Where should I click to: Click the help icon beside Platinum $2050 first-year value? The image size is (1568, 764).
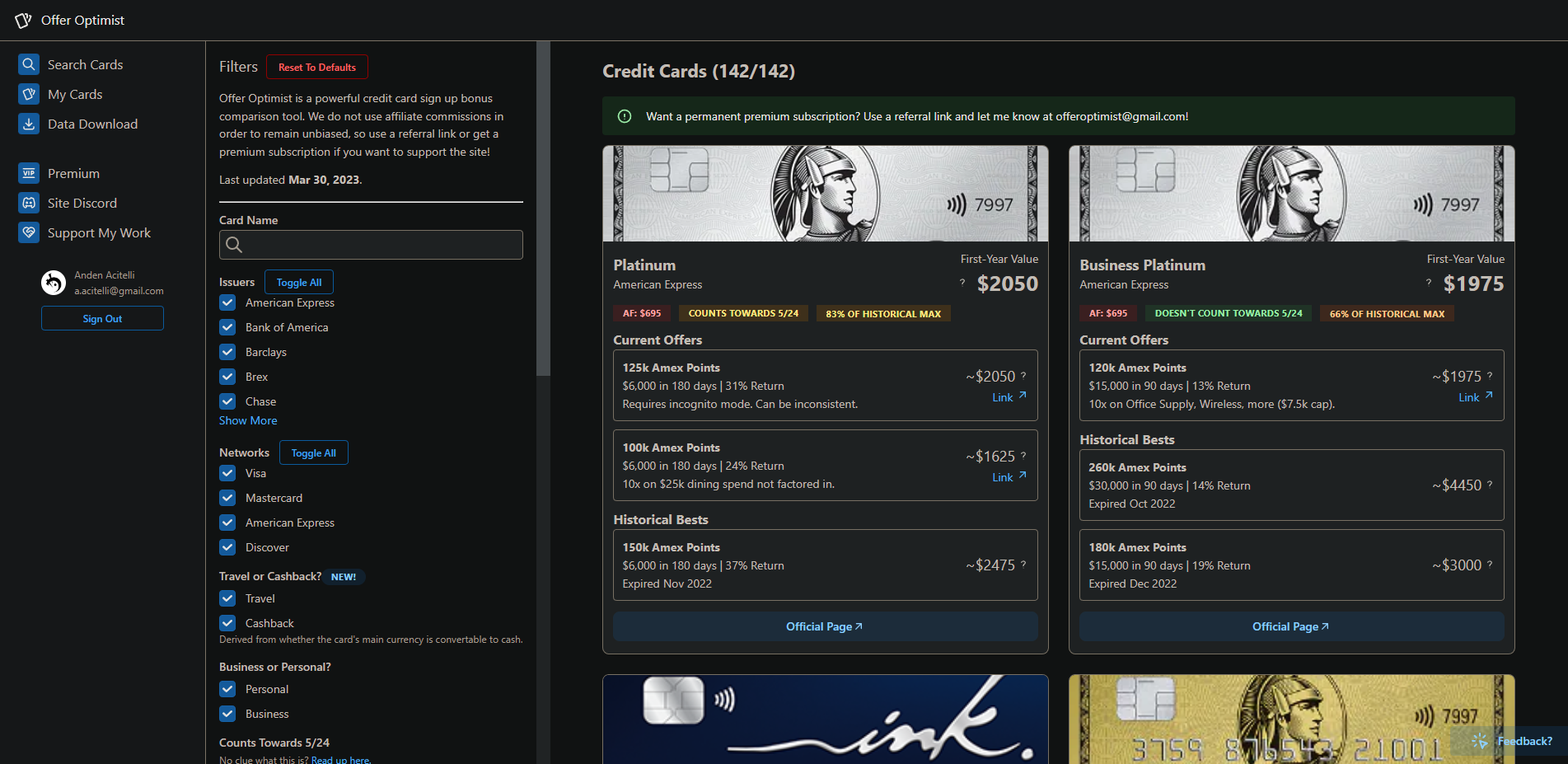(962, 282)
